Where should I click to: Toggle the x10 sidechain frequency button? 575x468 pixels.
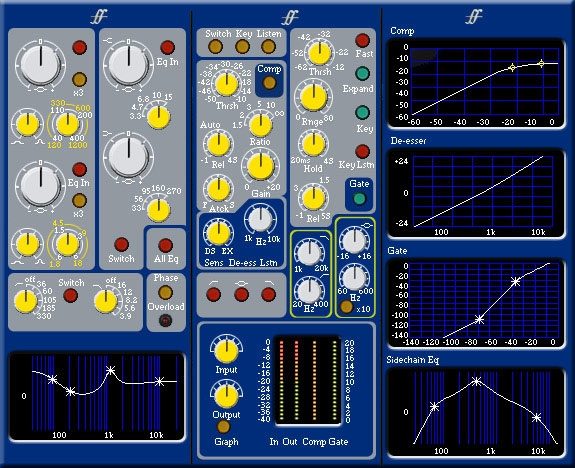[x=346, y=307]
